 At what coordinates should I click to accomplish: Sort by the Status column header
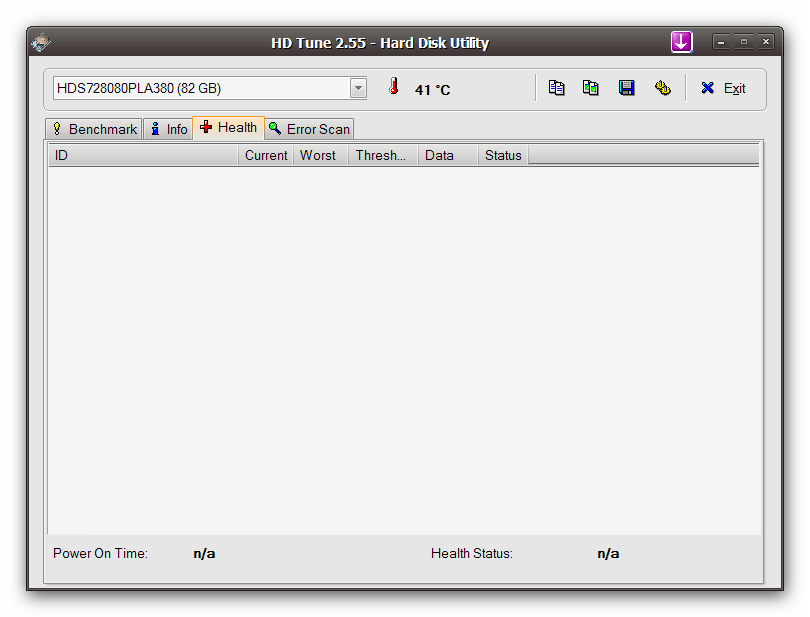click(x=503, y=156)
